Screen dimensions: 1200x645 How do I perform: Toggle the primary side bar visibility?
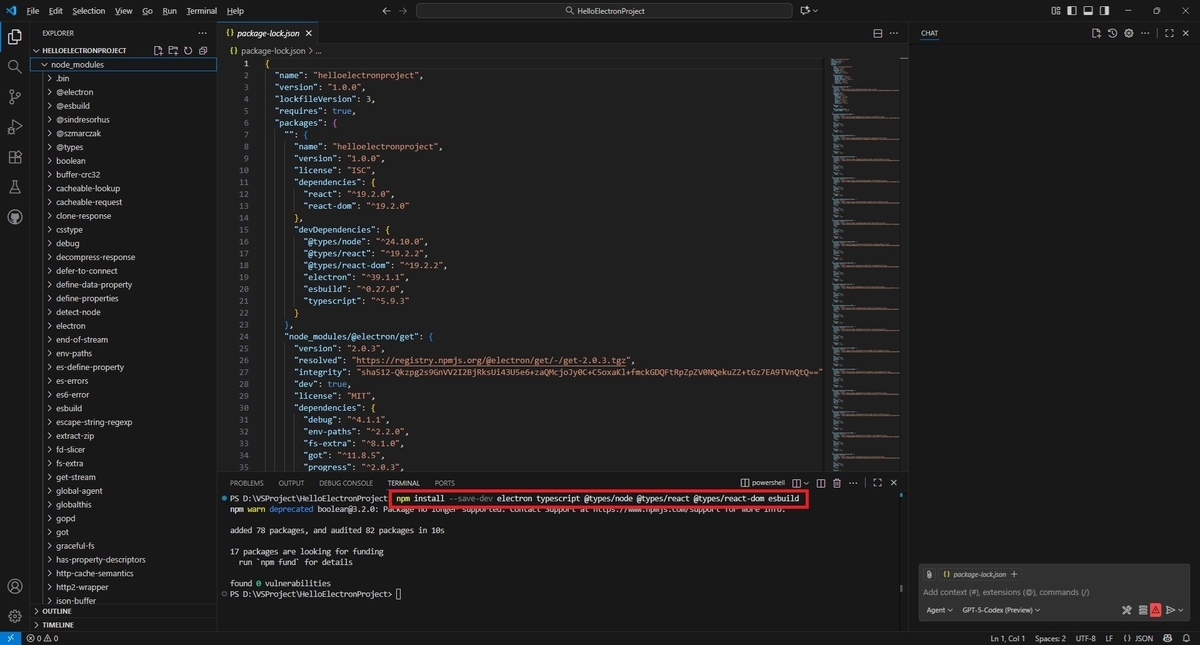[1072, 10]
